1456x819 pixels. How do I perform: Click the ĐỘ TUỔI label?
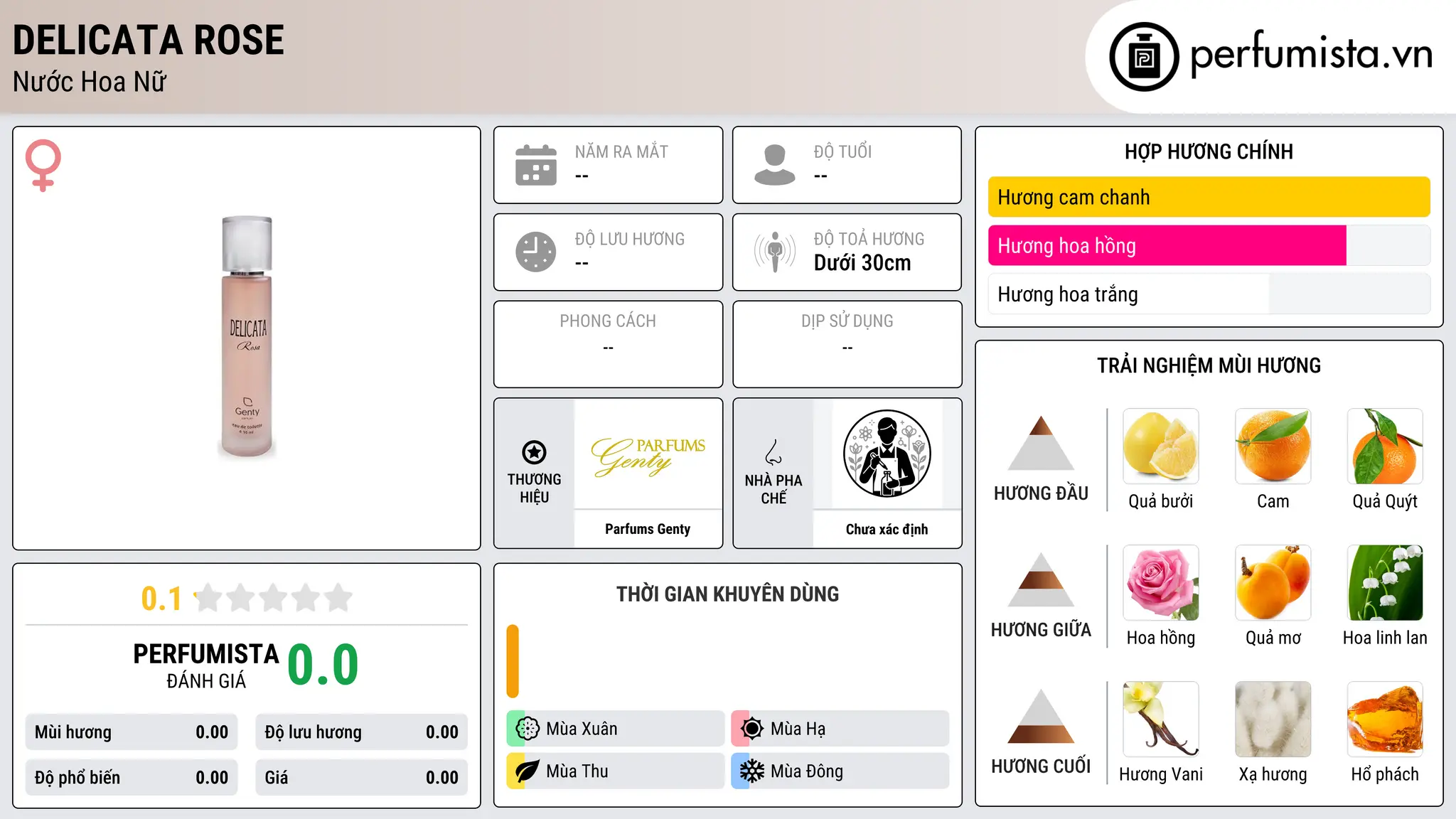pyautogui.click(x=842, y=151)
